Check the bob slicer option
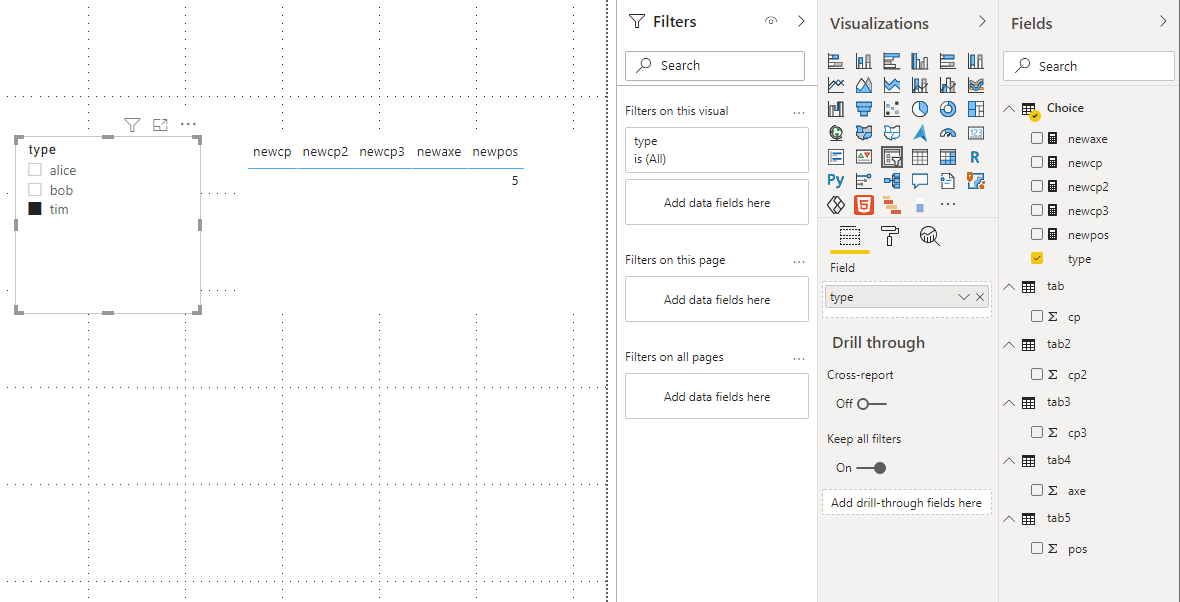 35,190
